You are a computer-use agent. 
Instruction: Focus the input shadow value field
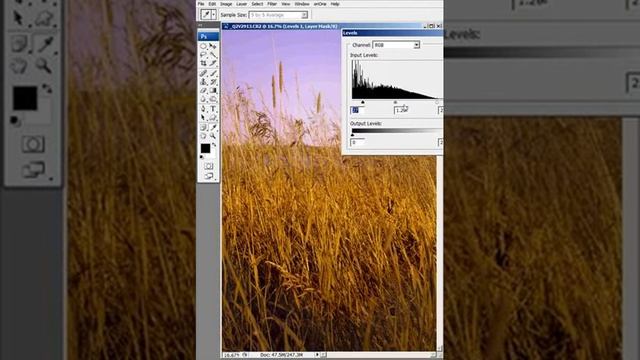point(357,110)
